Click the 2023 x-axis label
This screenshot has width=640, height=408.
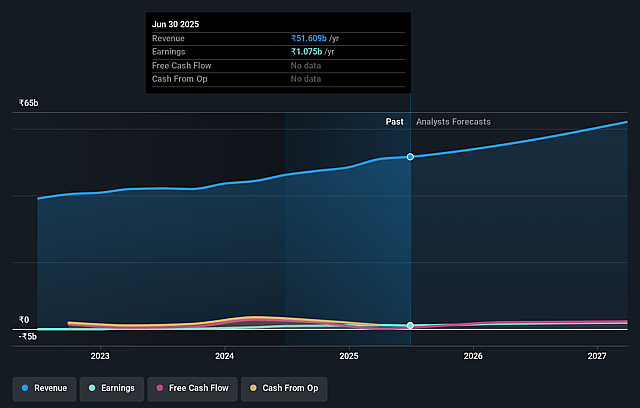click(x=100, y=355)
